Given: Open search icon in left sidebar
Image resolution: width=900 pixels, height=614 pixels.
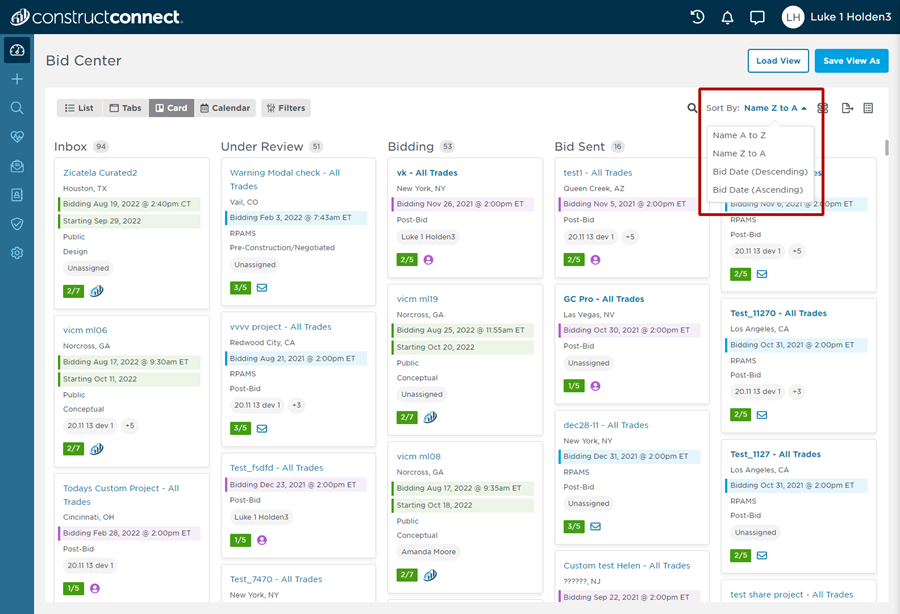Looking at the screenshot, I should tap(17, 108).
